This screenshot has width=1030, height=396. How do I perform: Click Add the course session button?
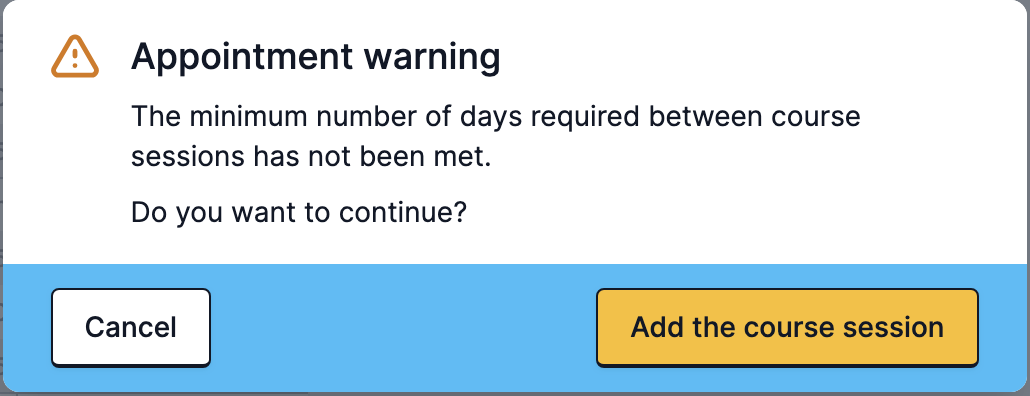click(x=787, y=327)
